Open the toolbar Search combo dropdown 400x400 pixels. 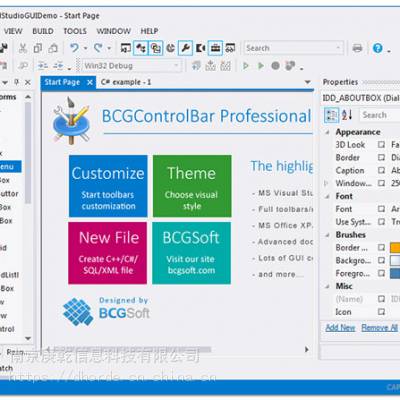(339, 48)
